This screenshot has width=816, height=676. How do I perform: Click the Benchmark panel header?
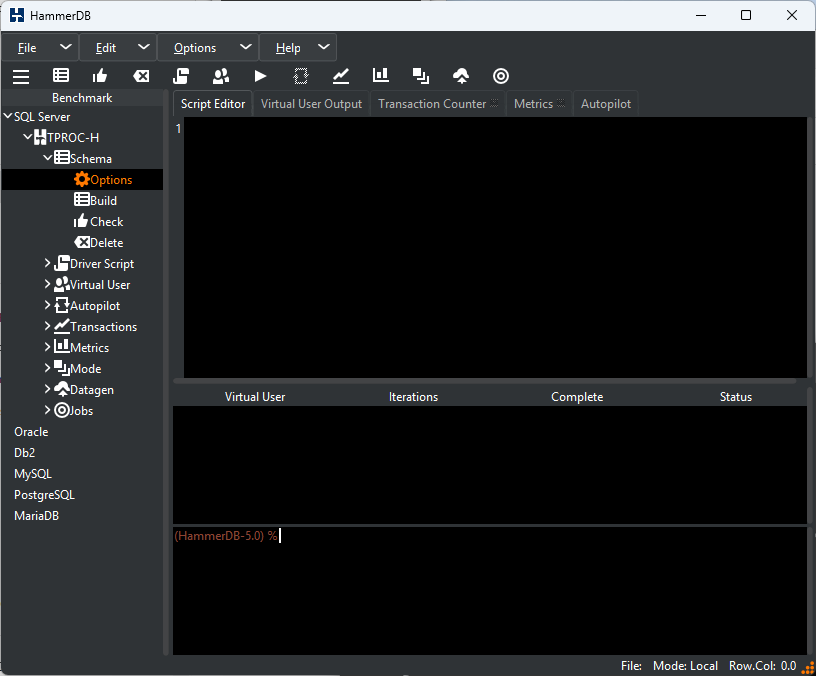coord(82,98)
